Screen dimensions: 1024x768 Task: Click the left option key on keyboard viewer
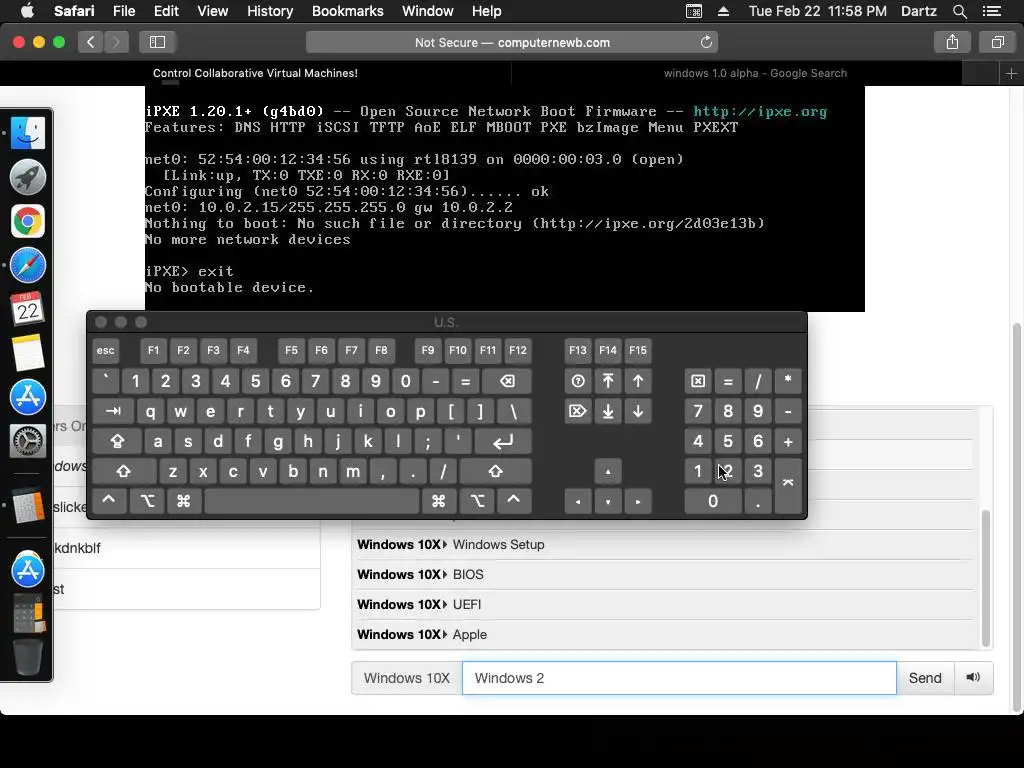tap(148, 501)
